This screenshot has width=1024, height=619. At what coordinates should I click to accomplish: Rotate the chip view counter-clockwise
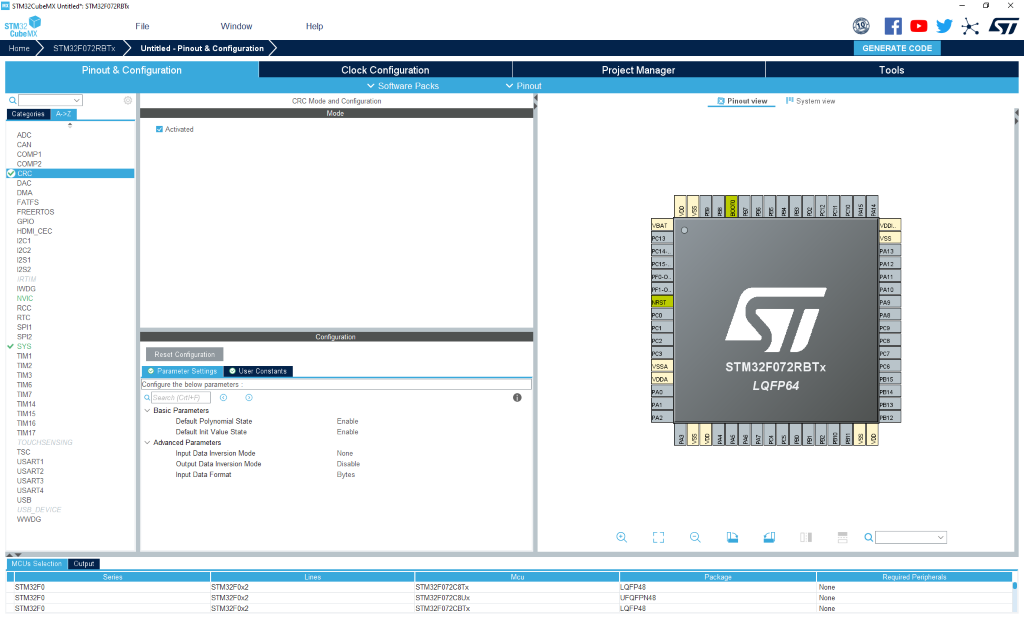pyautogui.click(x=769, y=537)
